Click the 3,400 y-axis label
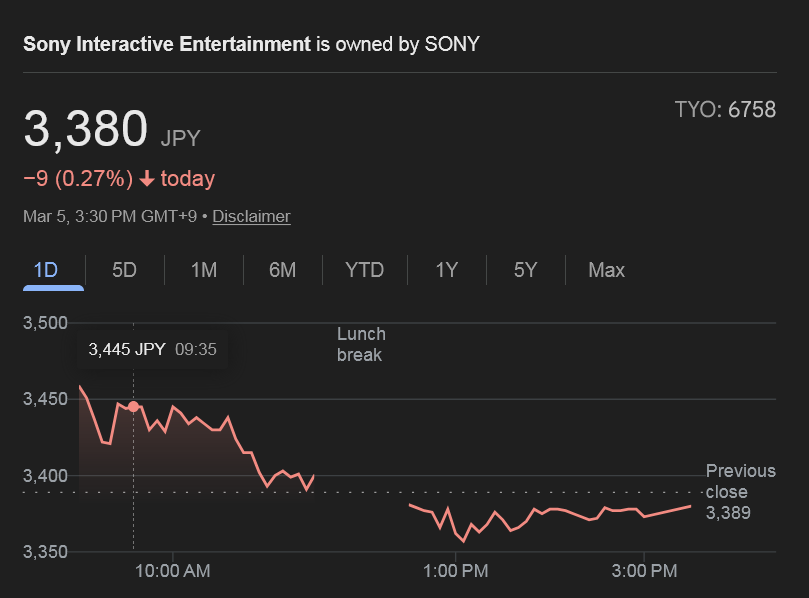This screenshot has width=809, height=598. [x=45, y=476]
